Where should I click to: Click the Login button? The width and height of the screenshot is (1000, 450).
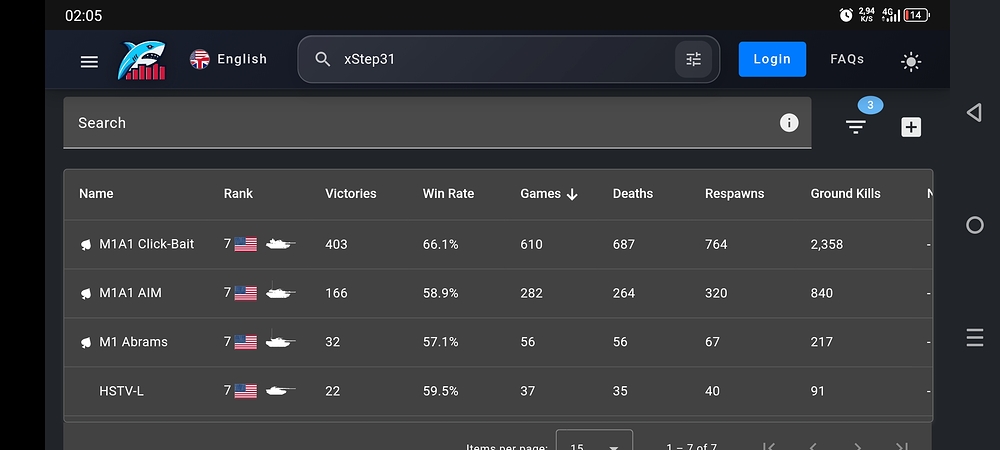772,59
